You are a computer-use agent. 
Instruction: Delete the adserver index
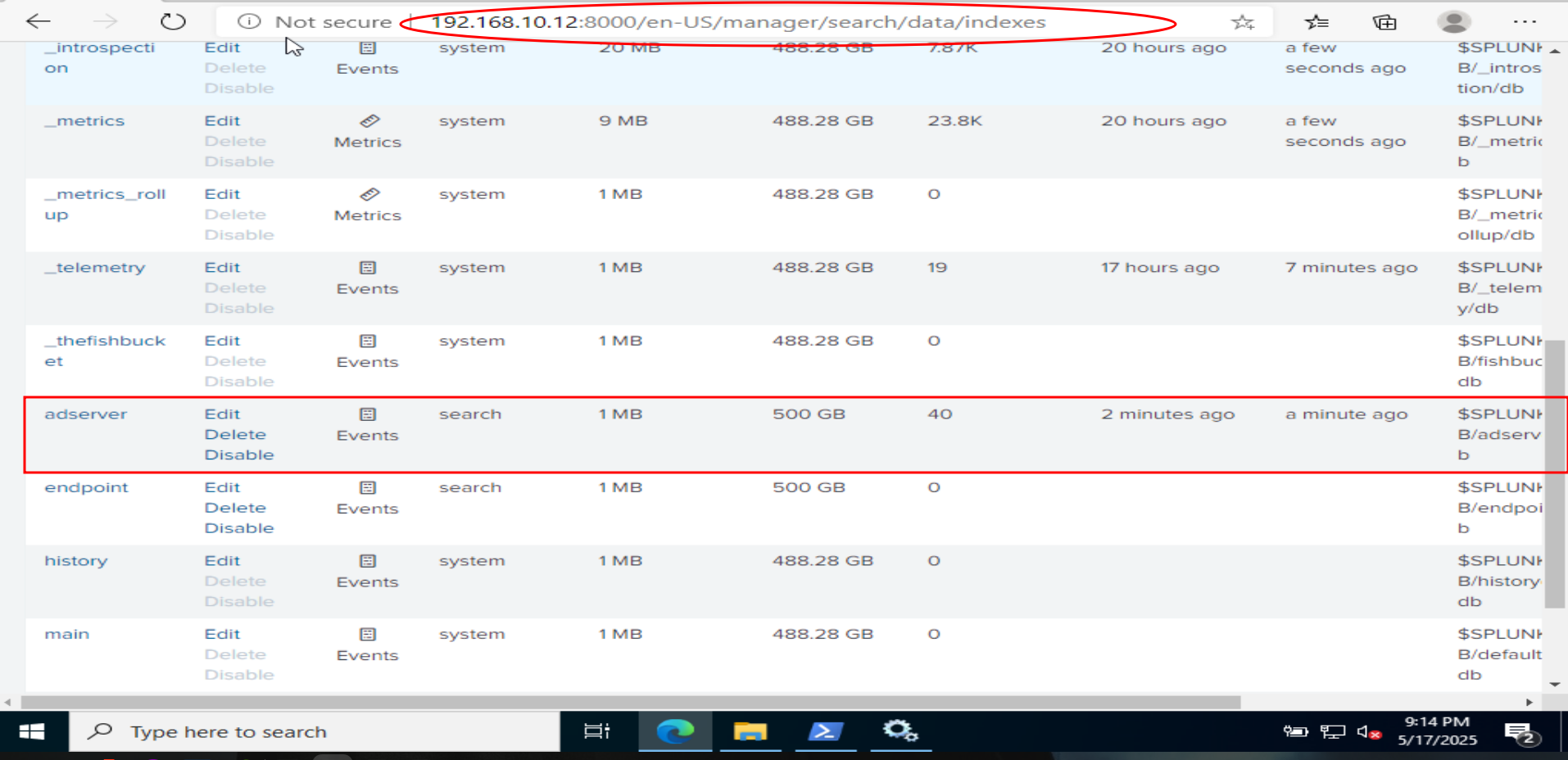(x=234, y=434)
